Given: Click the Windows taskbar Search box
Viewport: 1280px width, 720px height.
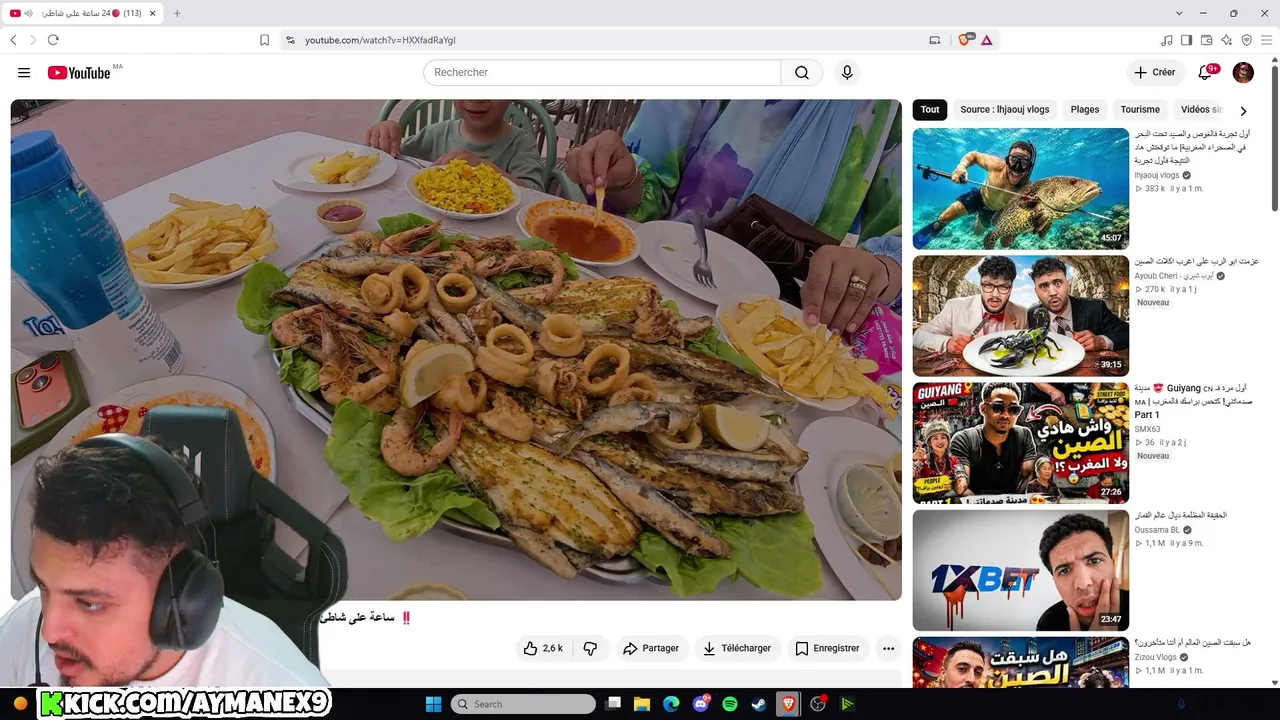Looking at the screenshot, I should (x=523, y=704).
